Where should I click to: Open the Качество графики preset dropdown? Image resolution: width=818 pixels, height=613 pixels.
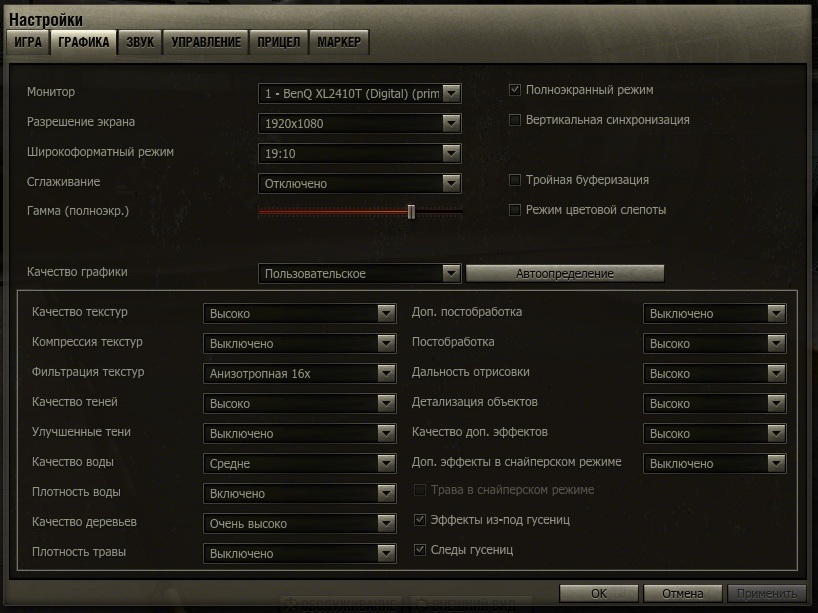451,273
